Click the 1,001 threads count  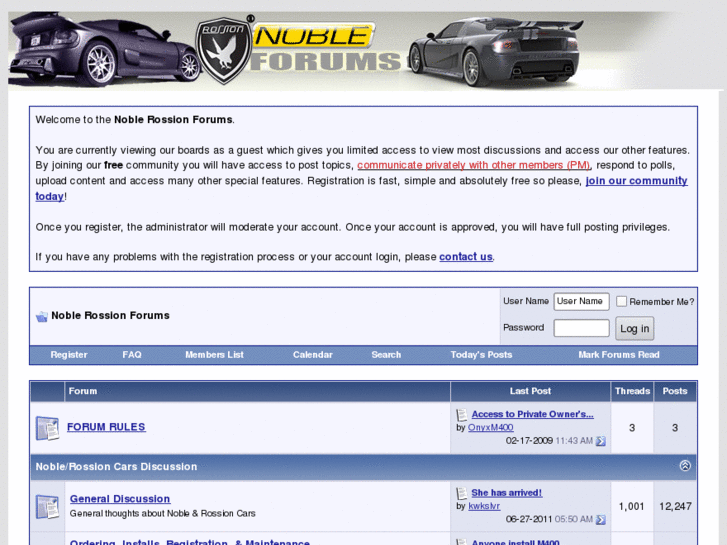point(631,507)
